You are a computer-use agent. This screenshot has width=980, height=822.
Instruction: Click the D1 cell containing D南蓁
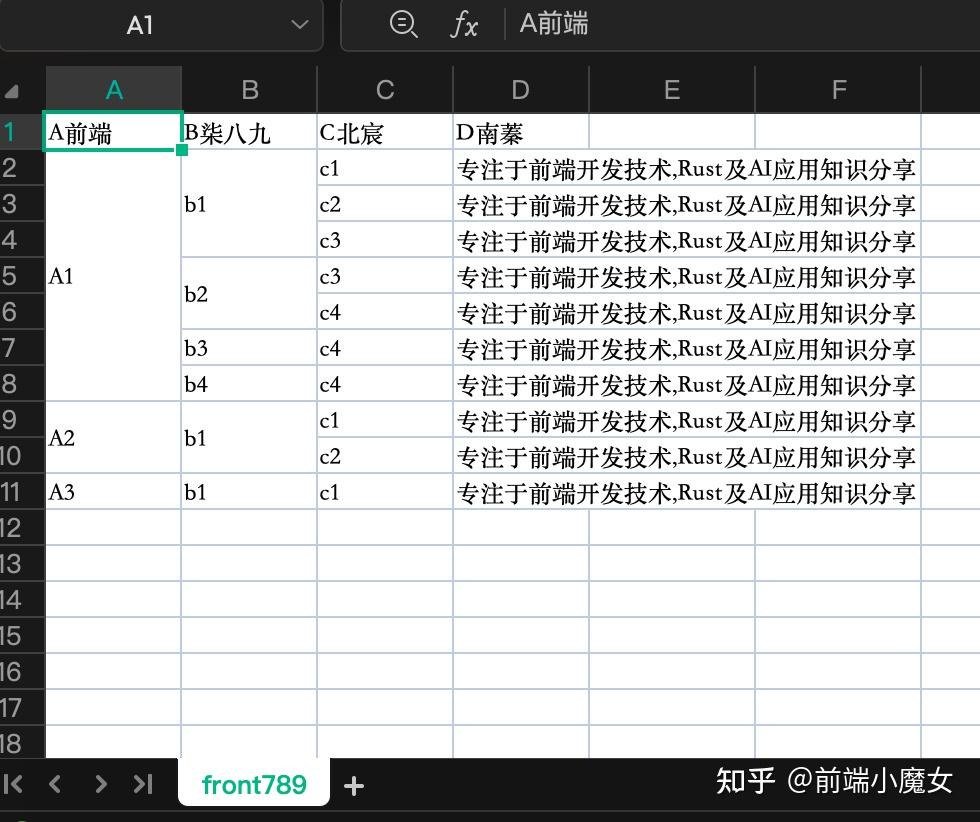click(520, 131)
